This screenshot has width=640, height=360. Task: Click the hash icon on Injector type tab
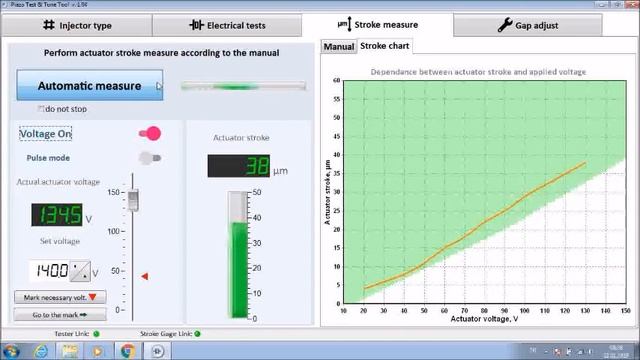coord(49,25)
